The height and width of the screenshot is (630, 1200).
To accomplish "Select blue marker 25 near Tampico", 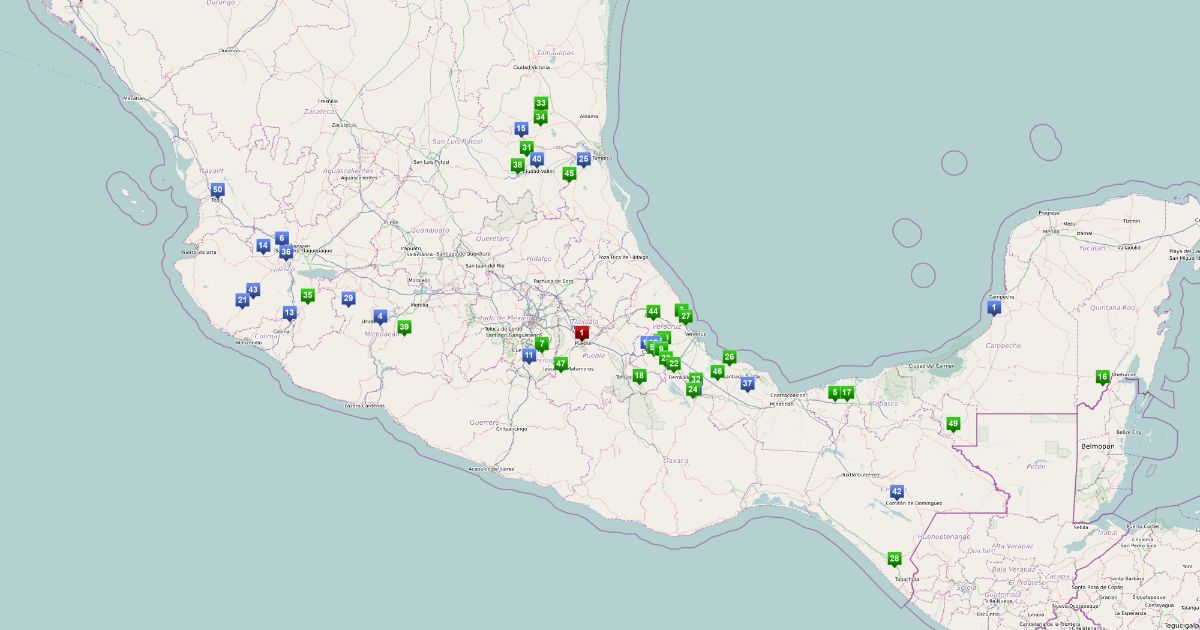I will [x=584, y=159].
